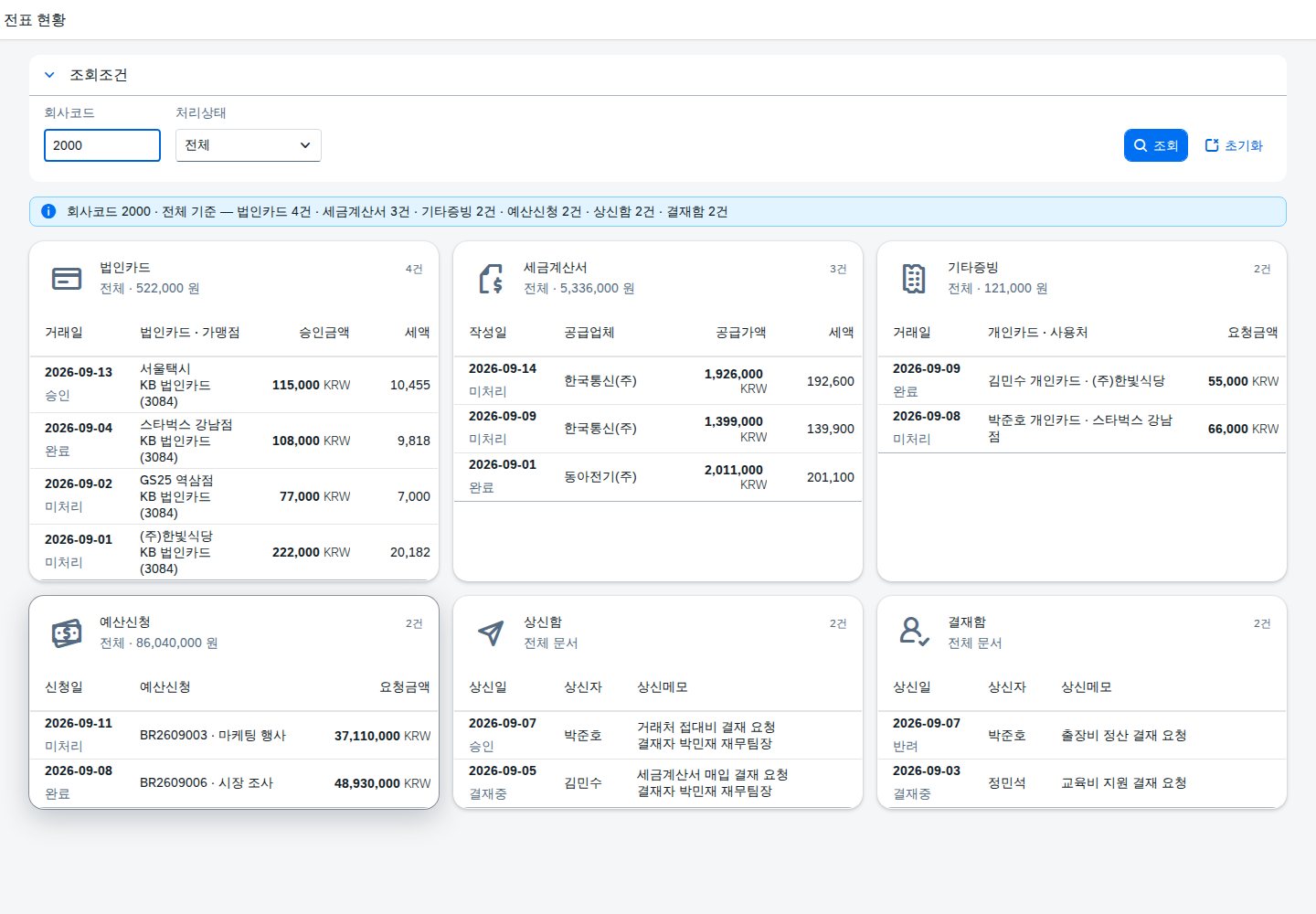
Task: Click the 신청일 column header in 예산신청
Action: point(64,687)
